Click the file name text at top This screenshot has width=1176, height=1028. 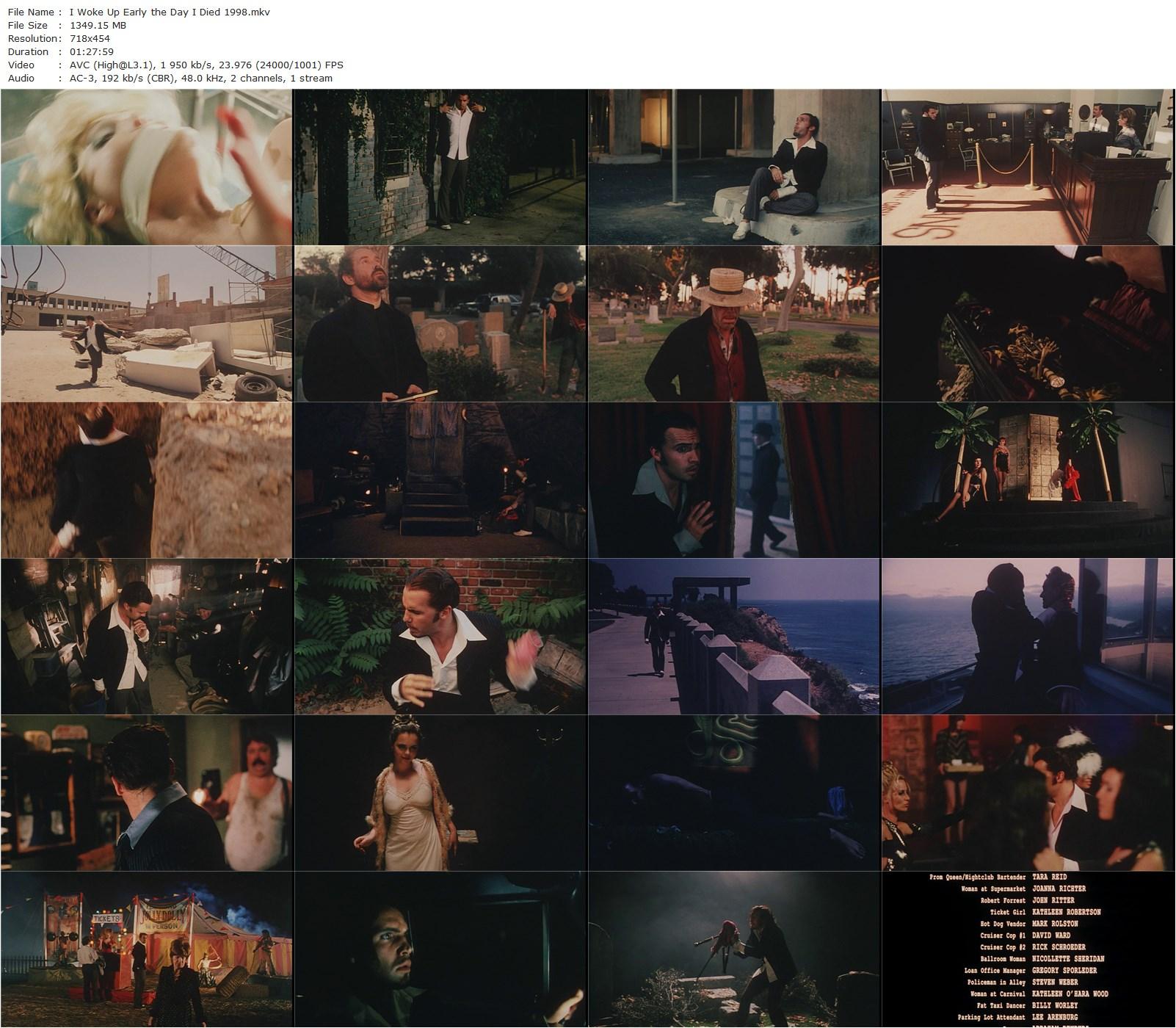click(x=169, y=12)
